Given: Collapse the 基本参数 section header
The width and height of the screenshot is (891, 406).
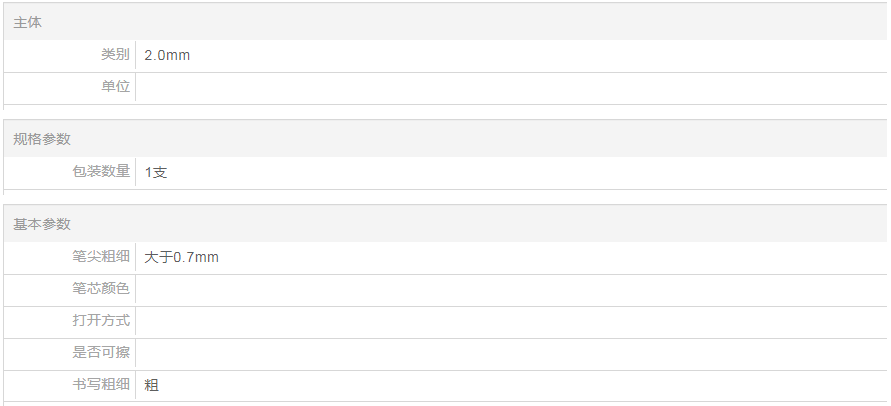Looking at the screenshot, I should tap(42, 224).
